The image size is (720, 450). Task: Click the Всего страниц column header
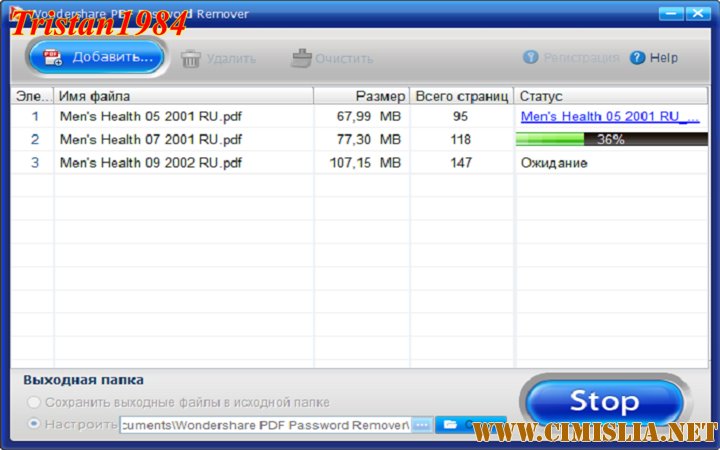tap(461, 96)
